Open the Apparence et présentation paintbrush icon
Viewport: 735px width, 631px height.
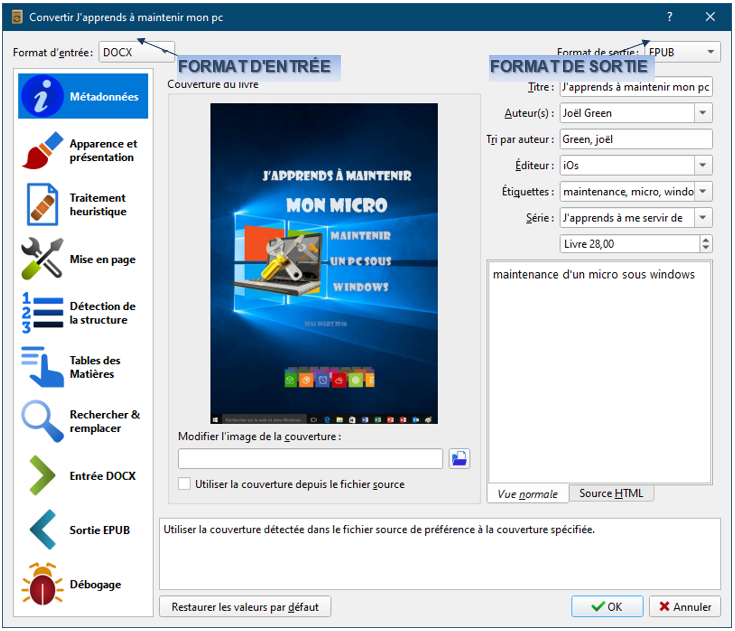coord(42,150)
